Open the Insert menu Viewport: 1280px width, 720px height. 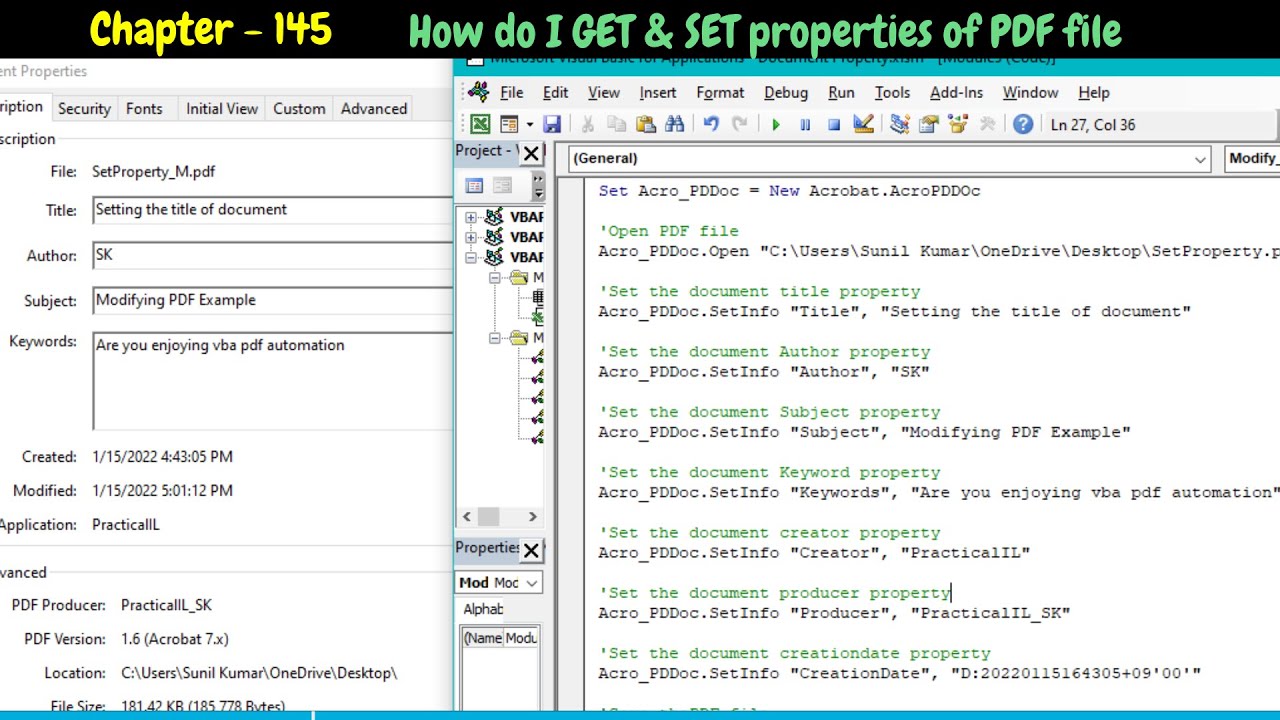658,92
